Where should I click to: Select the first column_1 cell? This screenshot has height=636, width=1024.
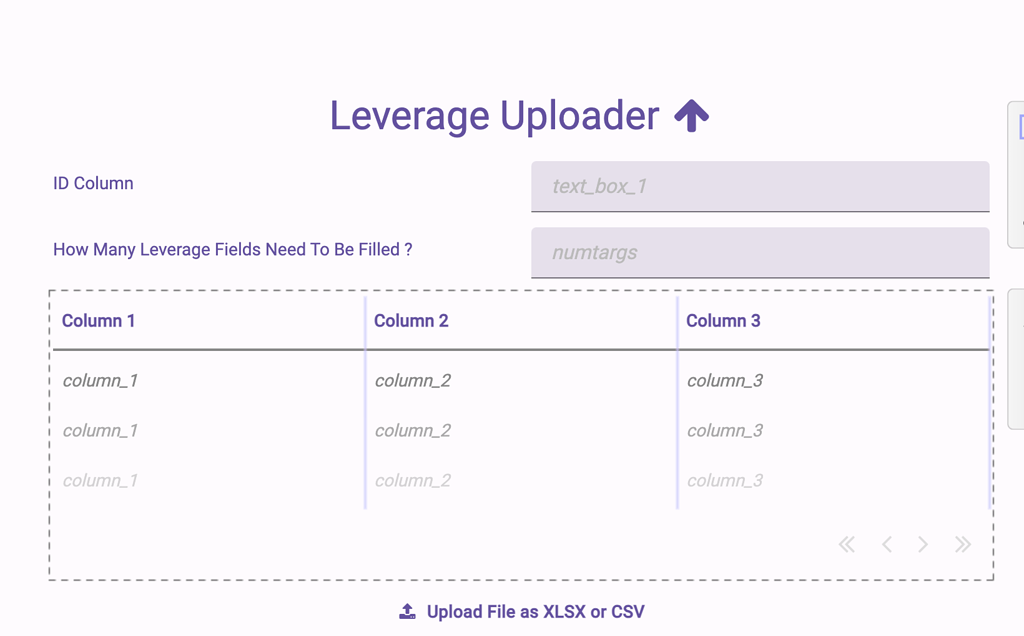point(100,380)
